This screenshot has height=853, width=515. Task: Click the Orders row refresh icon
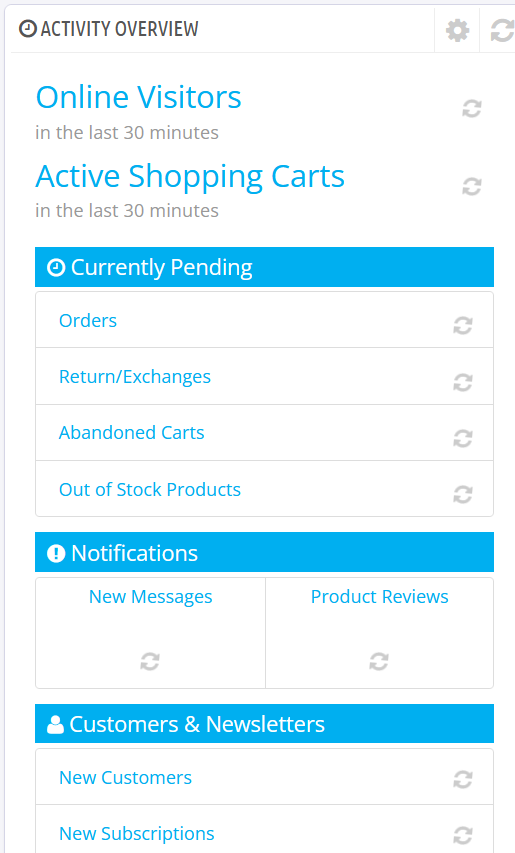463,325
